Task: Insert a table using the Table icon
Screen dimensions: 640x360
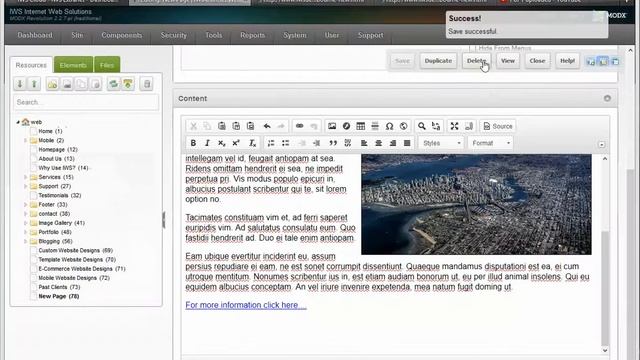Action: coord(360,126)
